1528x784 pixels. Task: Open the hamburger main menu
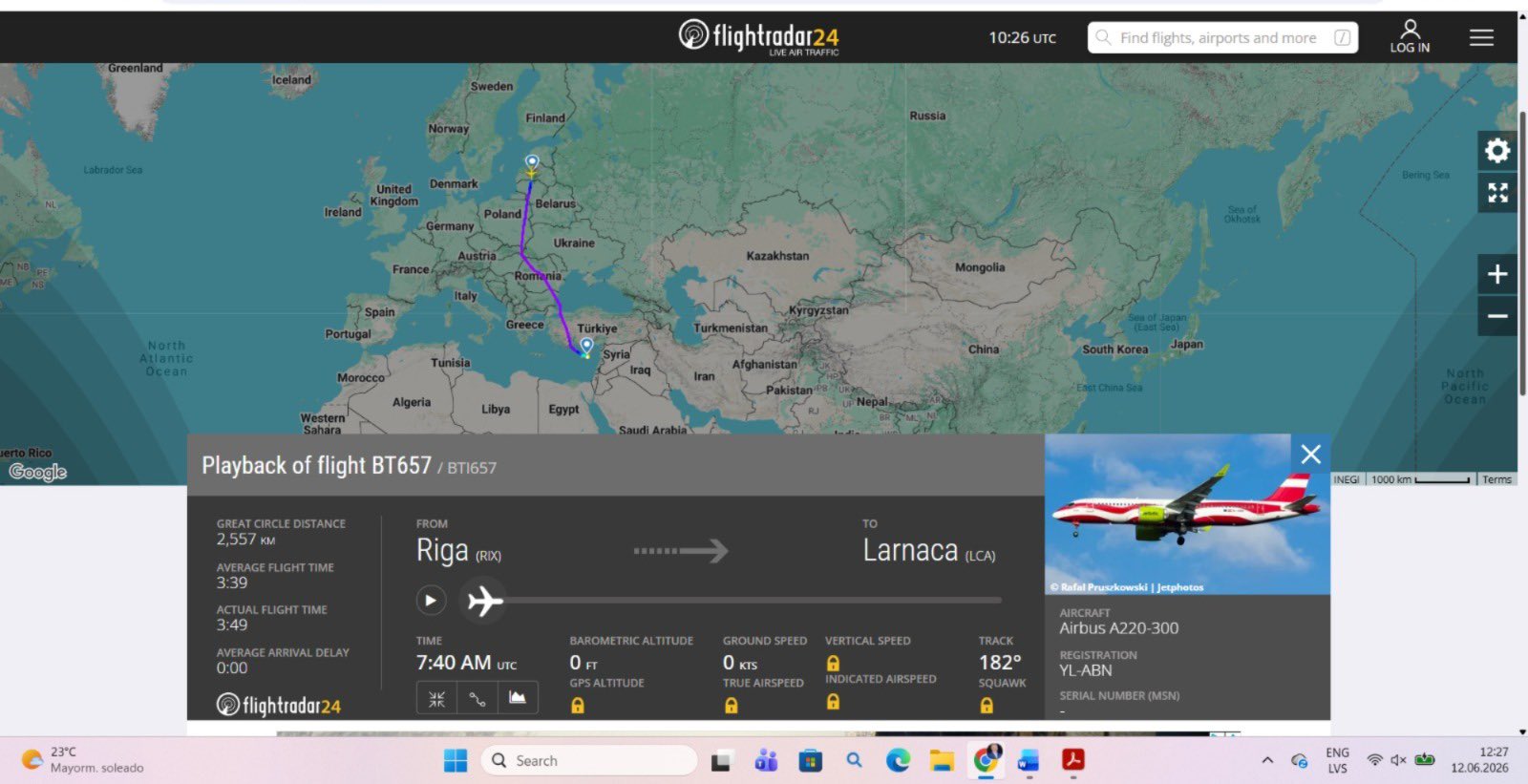click(x=1481, y=37)
